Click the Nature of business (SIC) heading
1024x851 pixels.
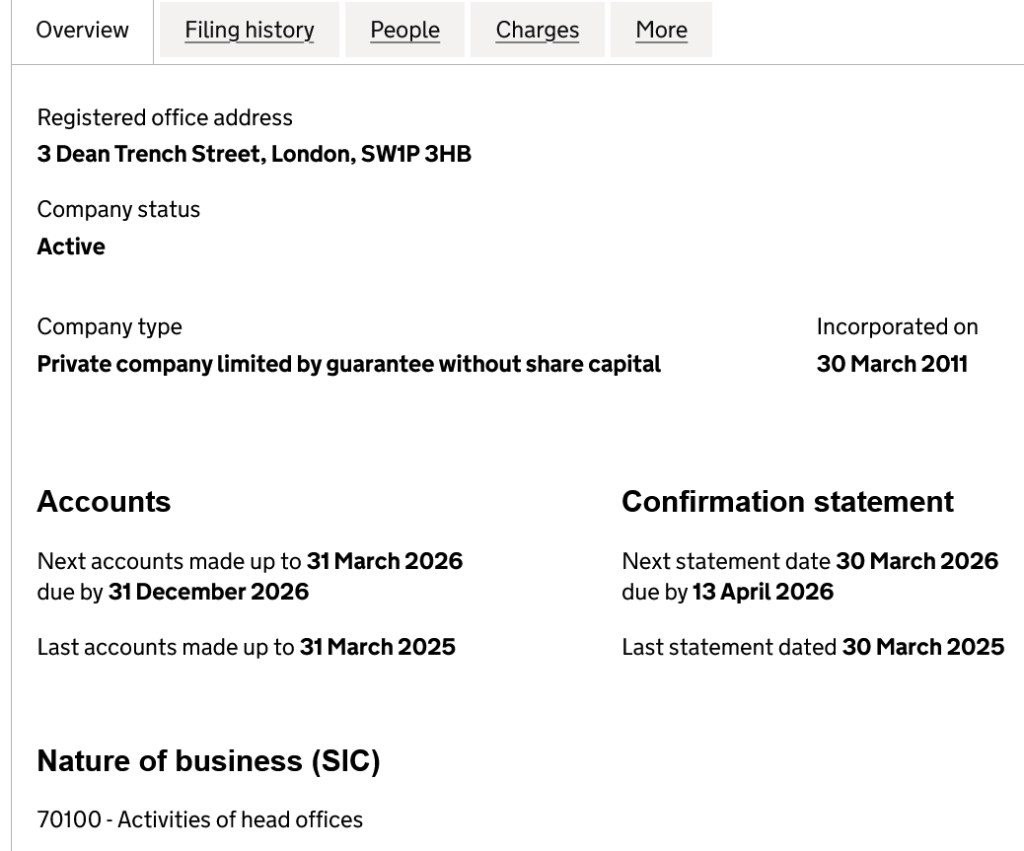point(209,761)
